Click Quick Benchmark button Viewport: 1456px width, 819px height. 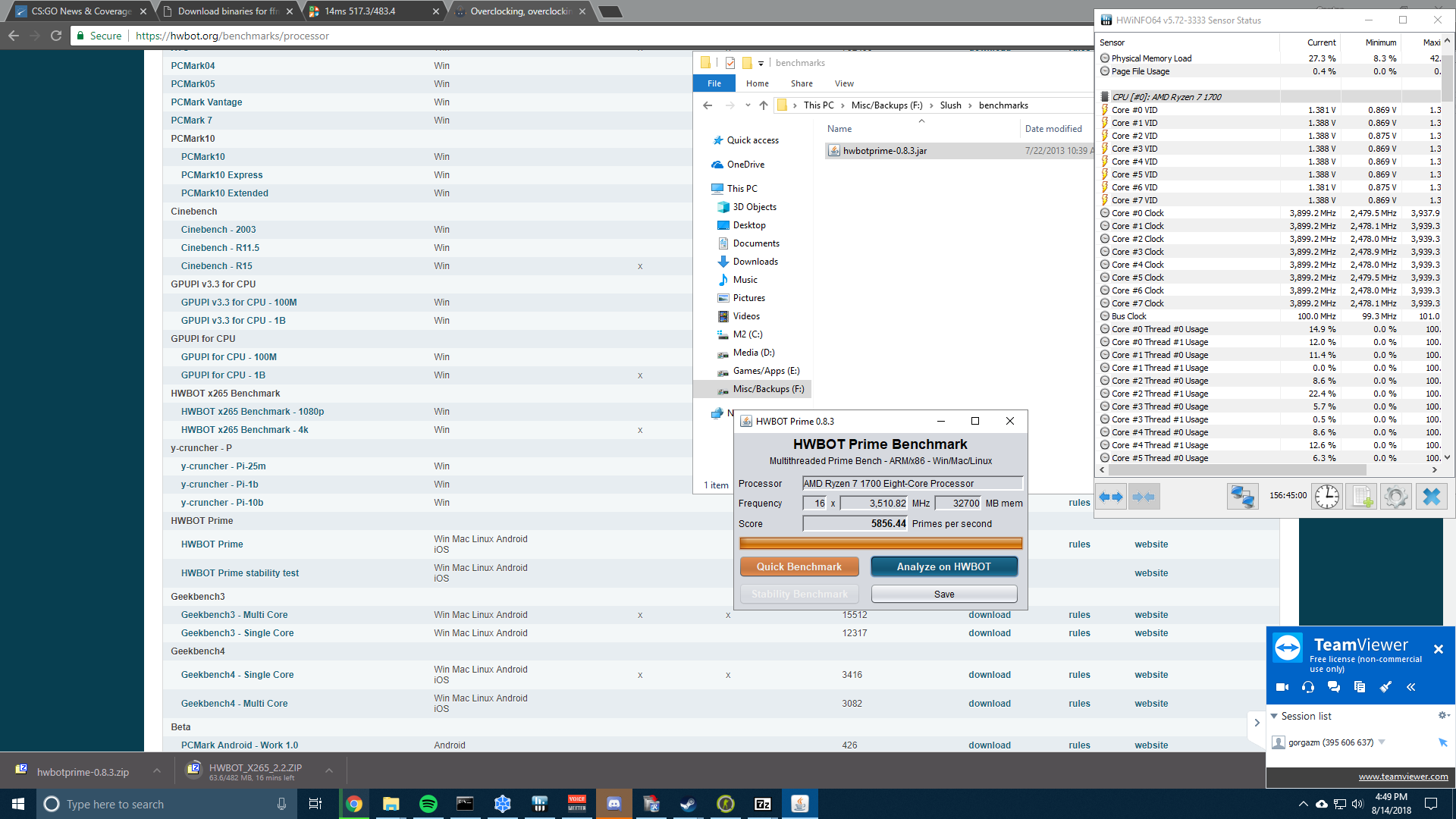[x=799, y=566]
